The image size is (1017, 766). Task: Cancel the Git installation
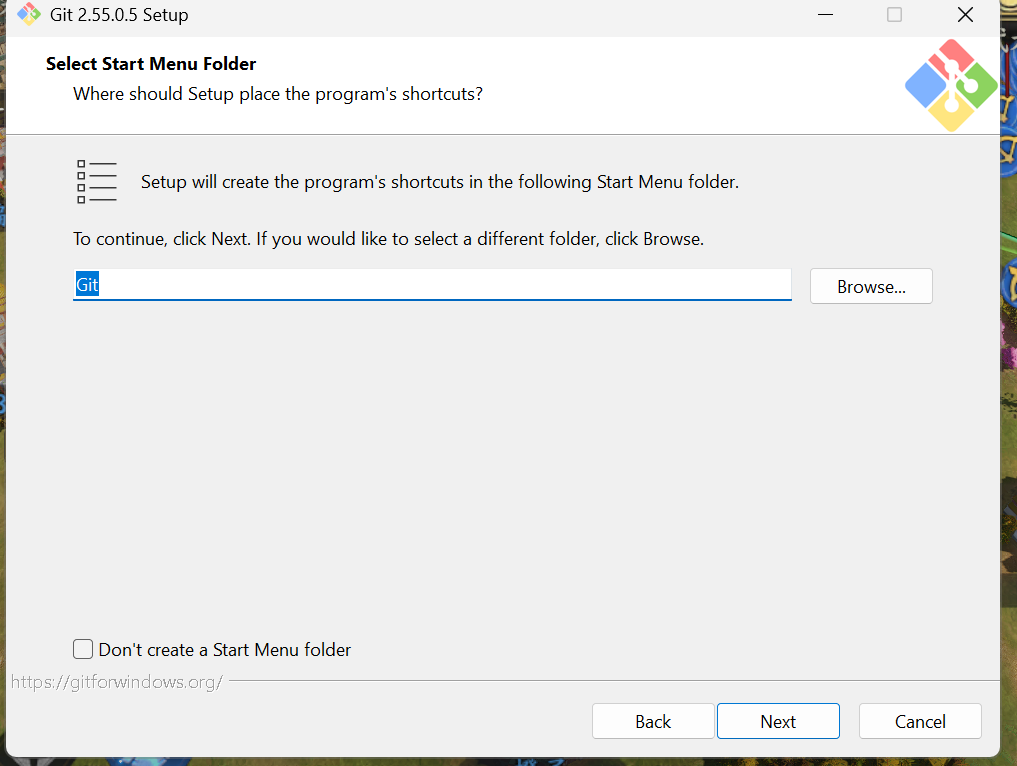920,721
